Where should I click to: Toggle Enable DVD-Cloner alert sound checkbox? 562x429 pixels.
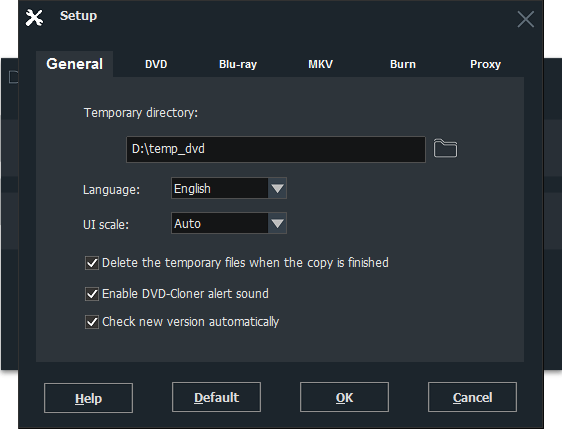click(92, 294)
